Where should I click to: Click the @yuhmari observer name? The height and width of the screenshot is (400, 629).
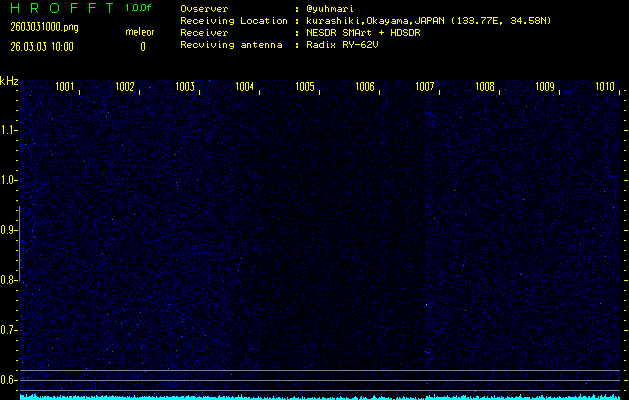pos(330,9)
